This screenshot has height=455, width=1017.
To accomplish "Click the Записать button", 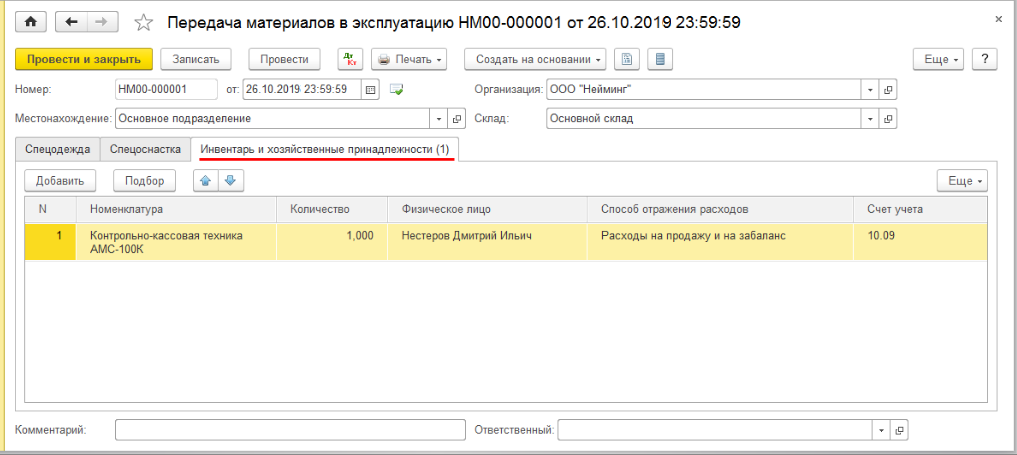I will 196,59.
